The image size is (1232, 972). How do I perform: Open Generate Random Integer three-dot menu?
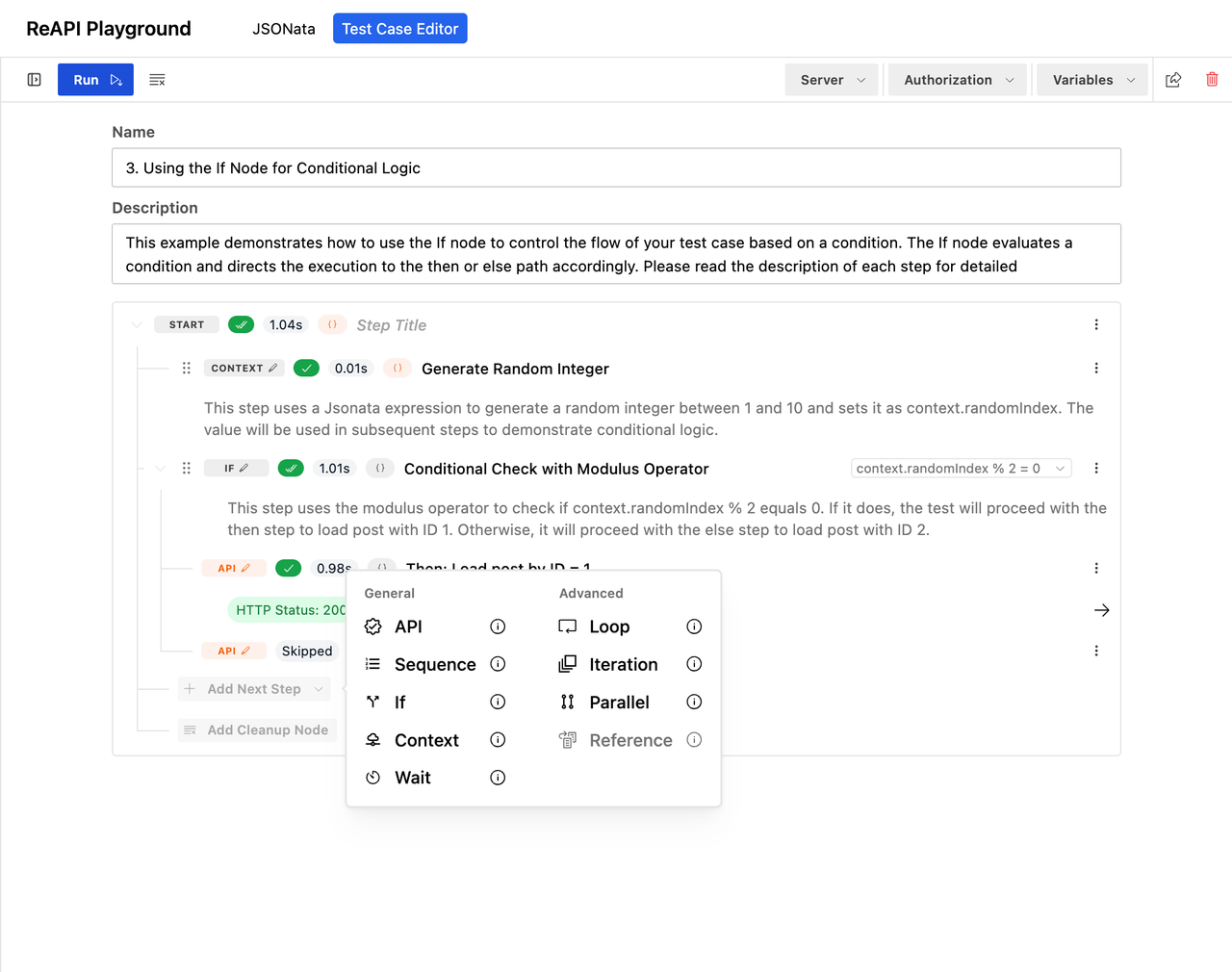pos(1096,369)
